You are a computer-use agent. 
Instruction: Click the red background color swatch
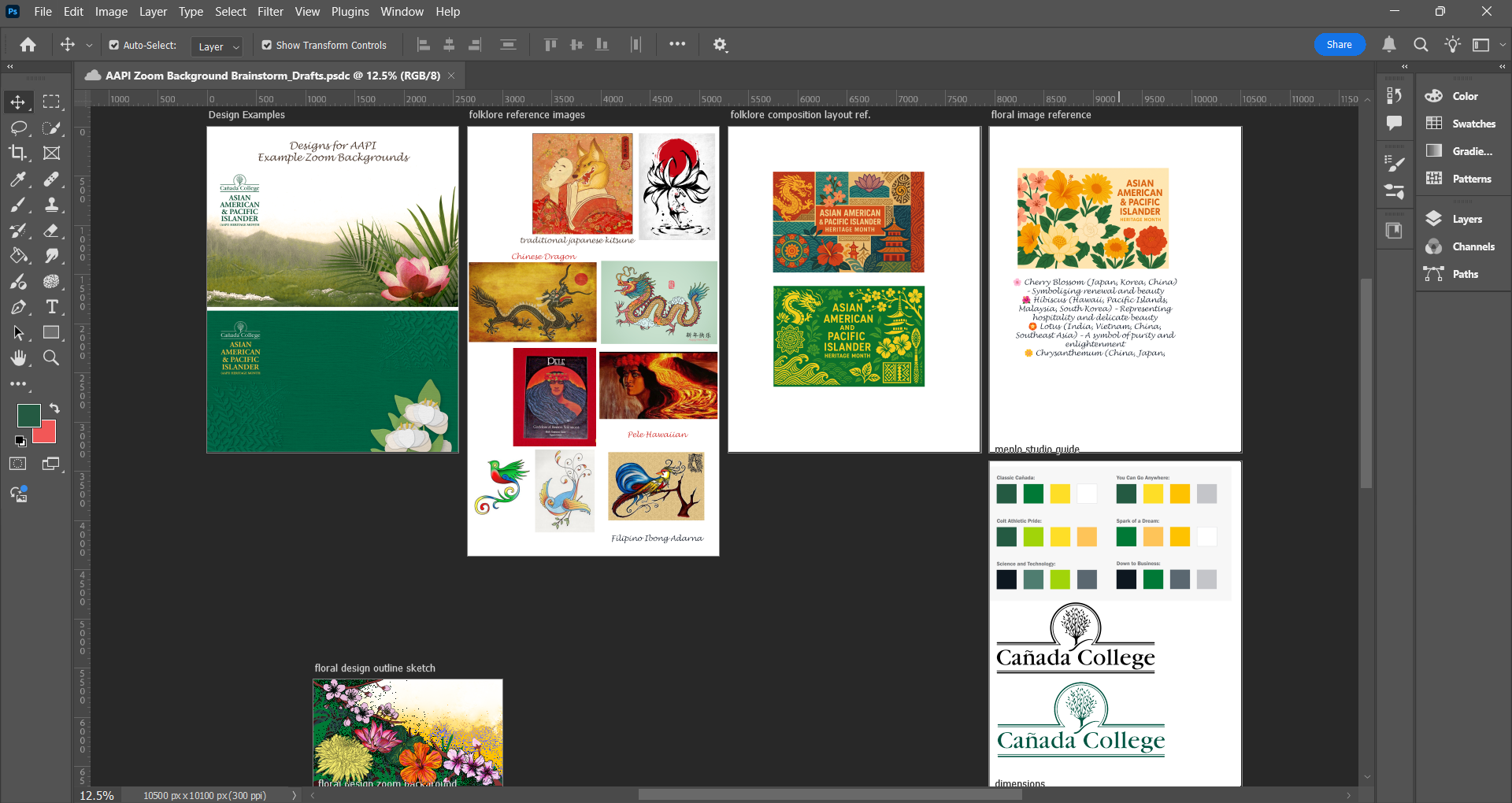[x=47, y=435]
